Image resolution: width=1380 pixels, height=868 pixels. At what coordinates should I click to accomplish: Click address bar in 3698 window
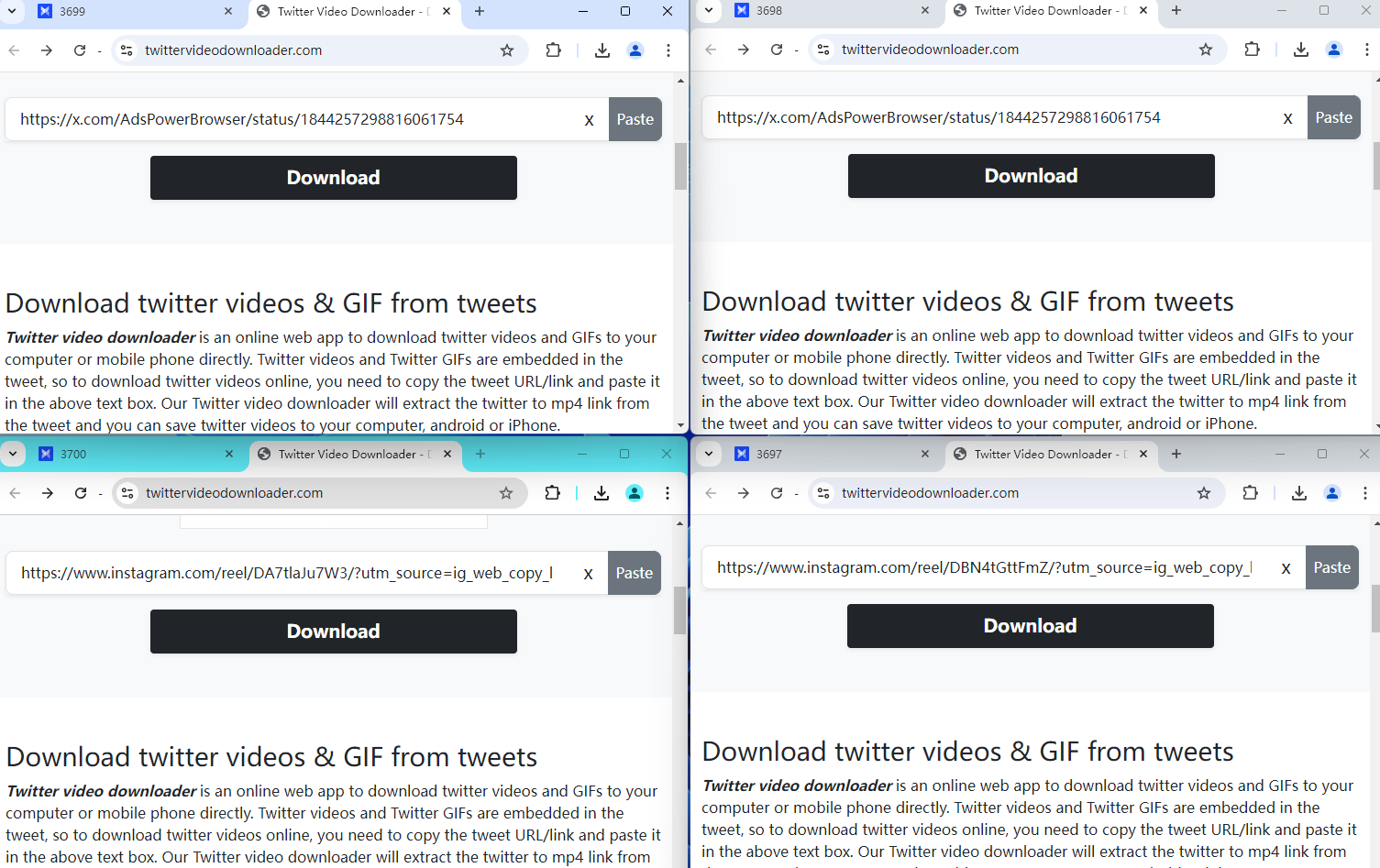(1016, 49)
